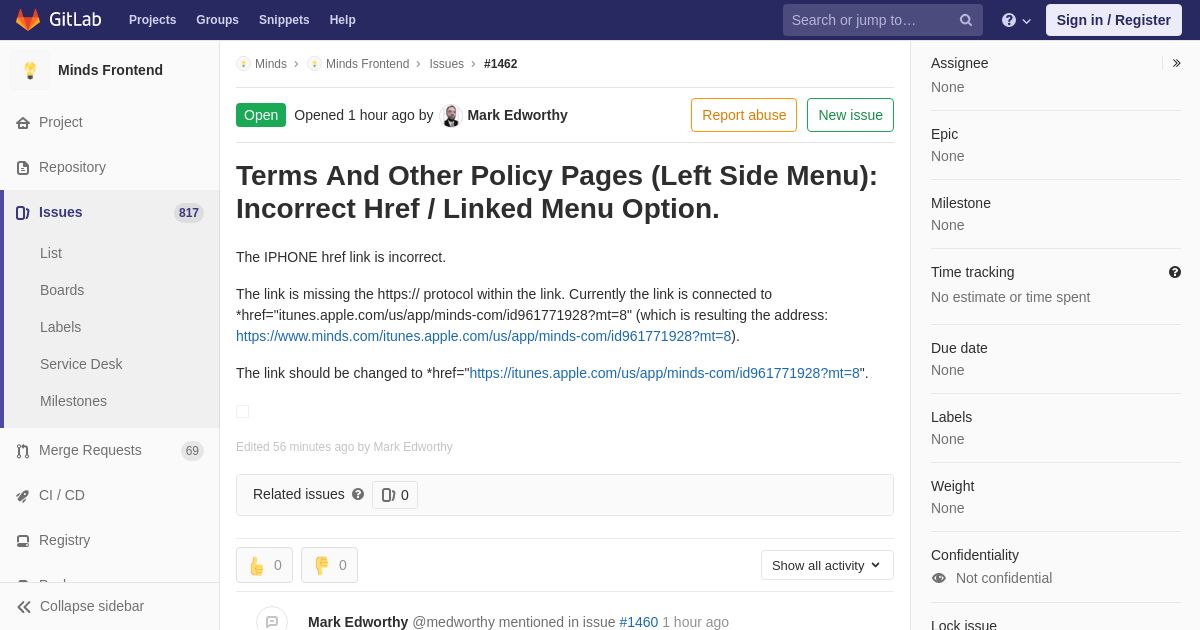Click the Time tracking help icon
This screenshot has width=1200, height=630.
pyautogui.click(x=1175, y=272)
